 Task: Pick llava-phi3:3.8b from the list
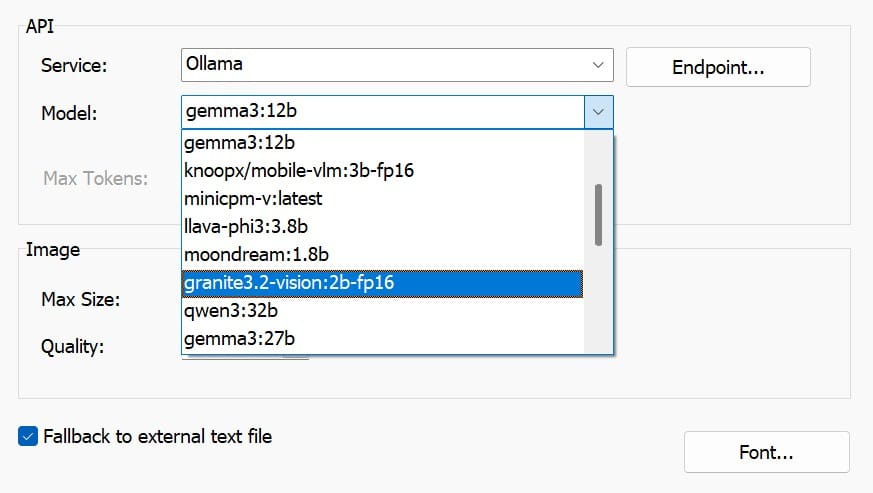(382, 226)
